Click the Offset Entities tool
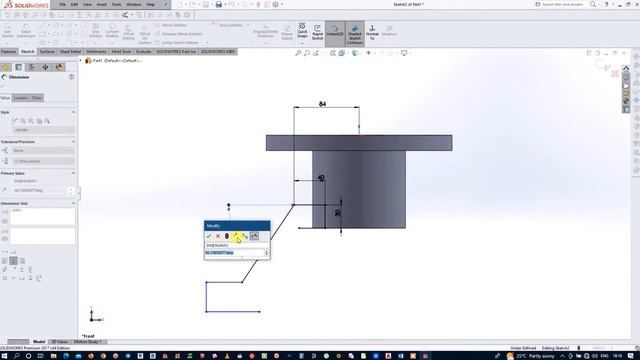 pyautogui.click(x=129, y=33)
